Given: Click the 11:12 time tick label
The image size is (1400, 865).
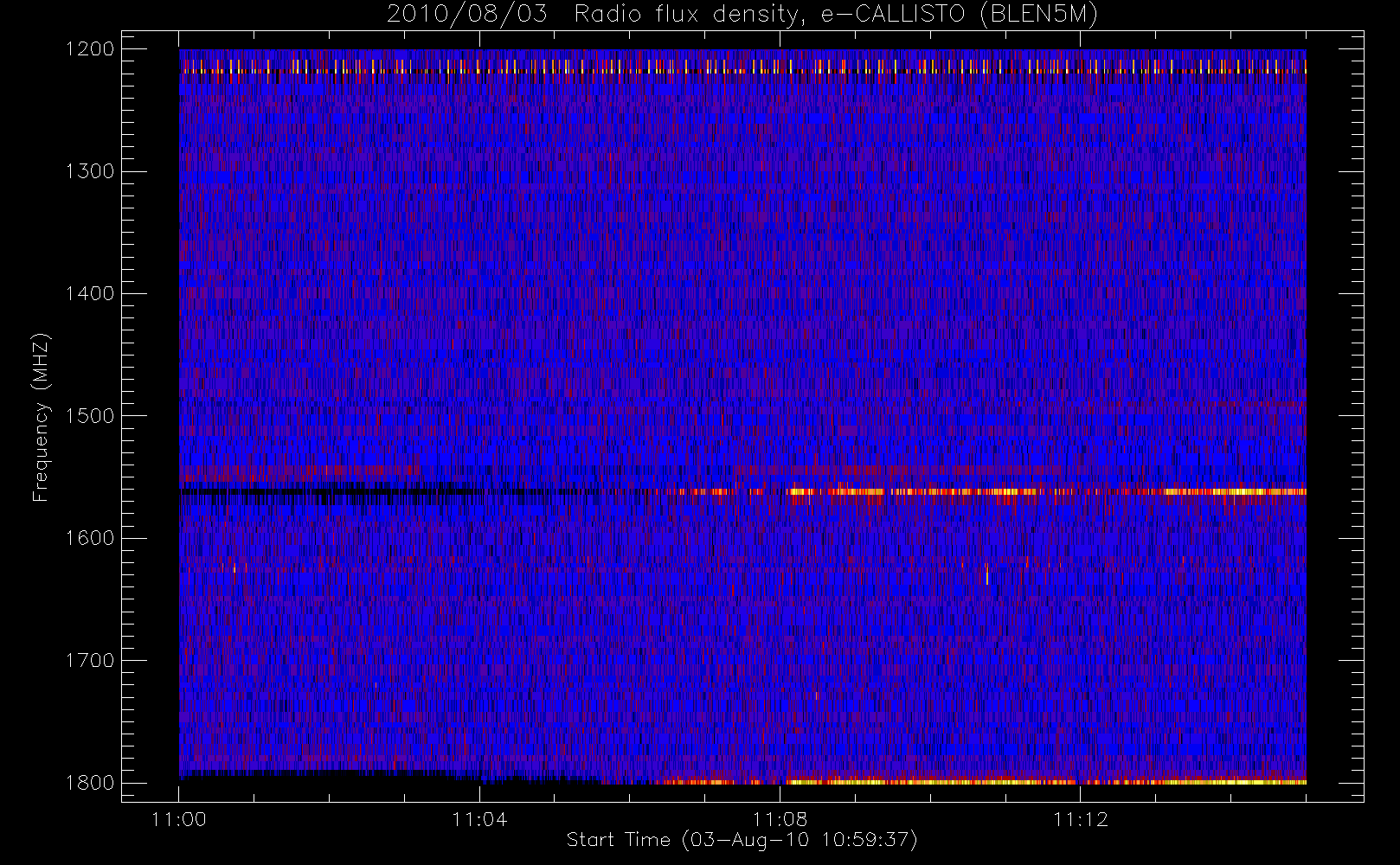Looking at the screenshot, I should pos(1081,819).
